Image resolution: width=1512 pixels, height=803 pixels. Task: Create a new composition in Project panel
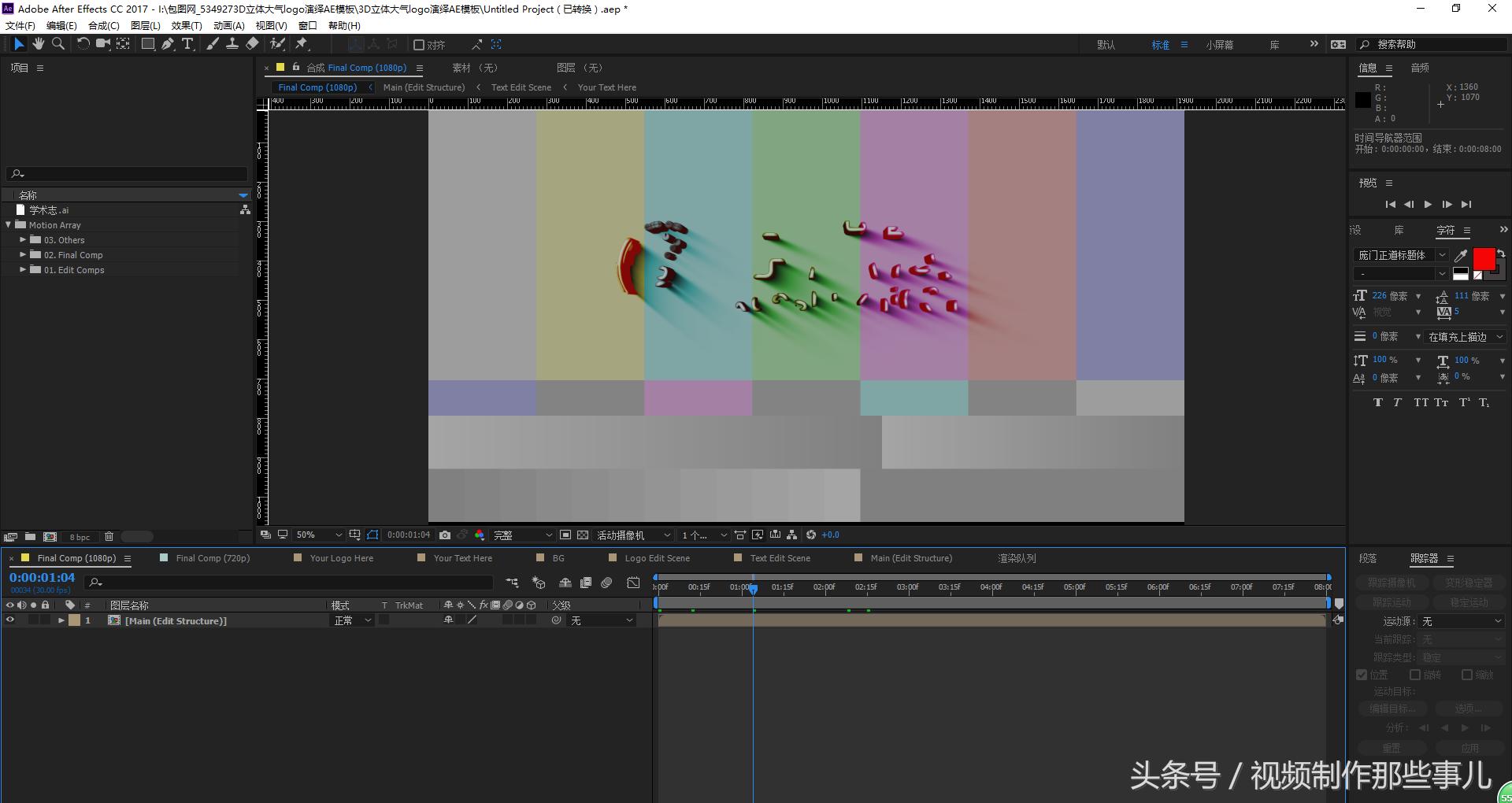pyautogui.click(x=50, y=537)
